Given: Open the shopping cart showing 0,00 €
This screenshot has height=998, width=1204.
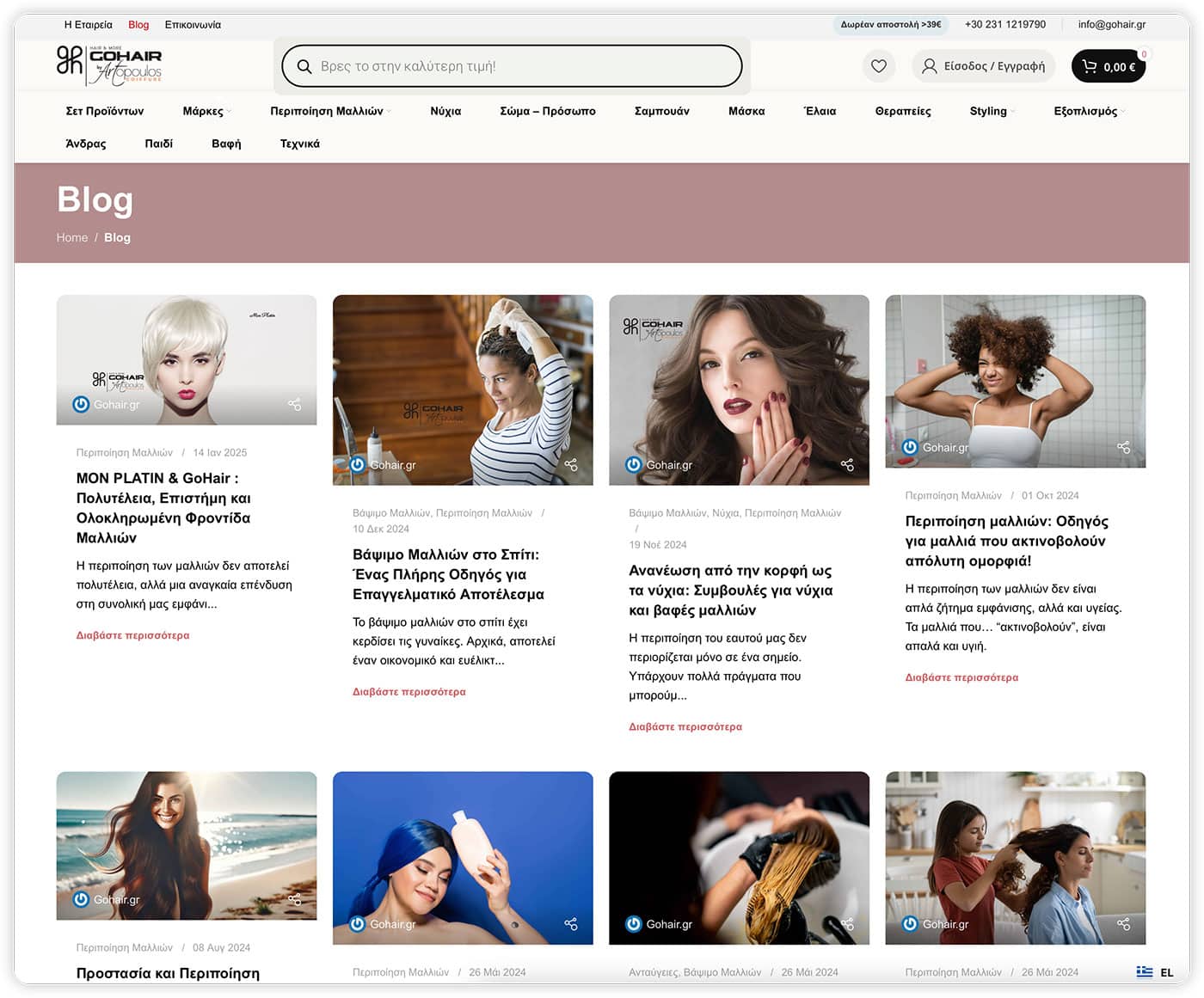Looking at the screenshot, I should 1108,66.
